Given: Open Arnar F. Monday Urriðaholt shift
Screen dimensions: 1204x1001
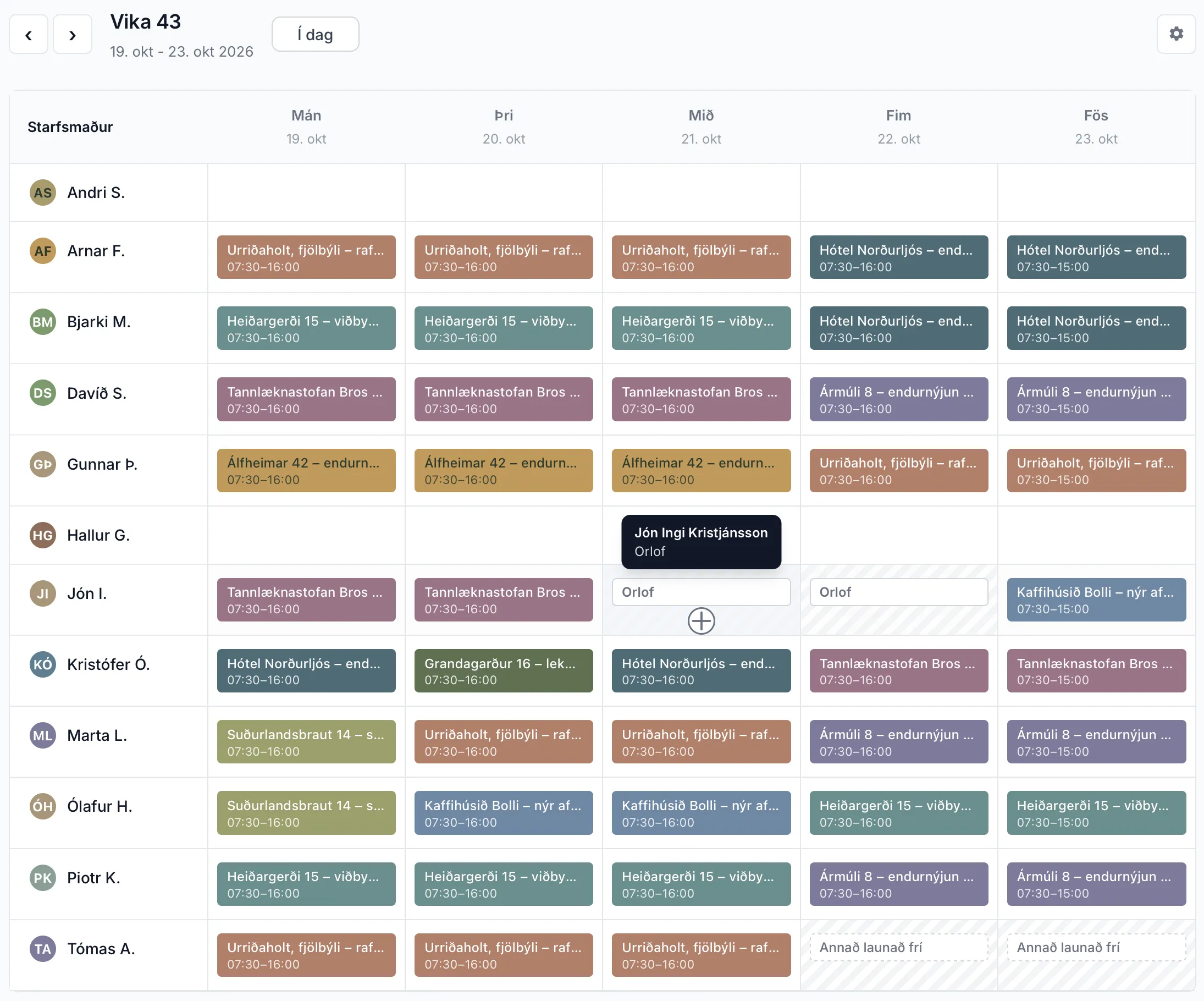Looking at the screenshot, I should [x=306, y=257].
